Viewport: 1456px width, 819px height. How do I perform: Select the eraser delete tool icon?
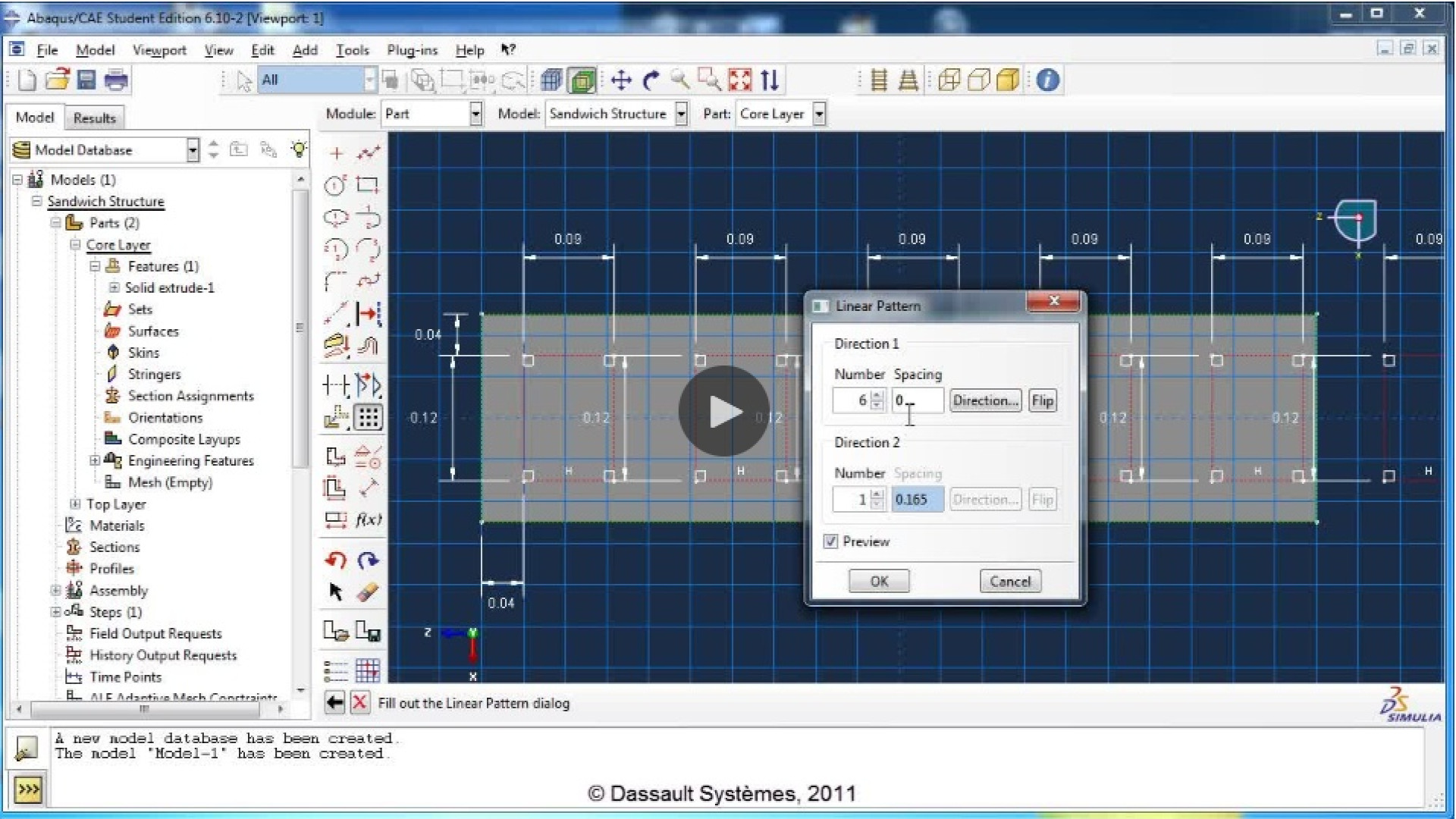click(368, 592)
